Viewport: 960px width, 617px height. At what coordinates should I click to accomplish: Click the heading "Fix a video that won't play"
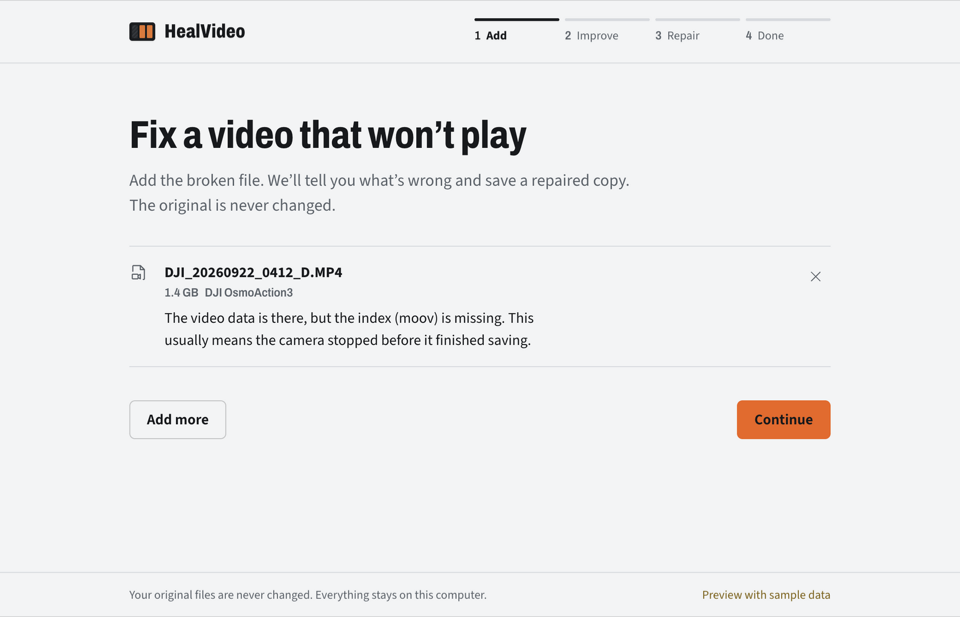pos(328,135)
